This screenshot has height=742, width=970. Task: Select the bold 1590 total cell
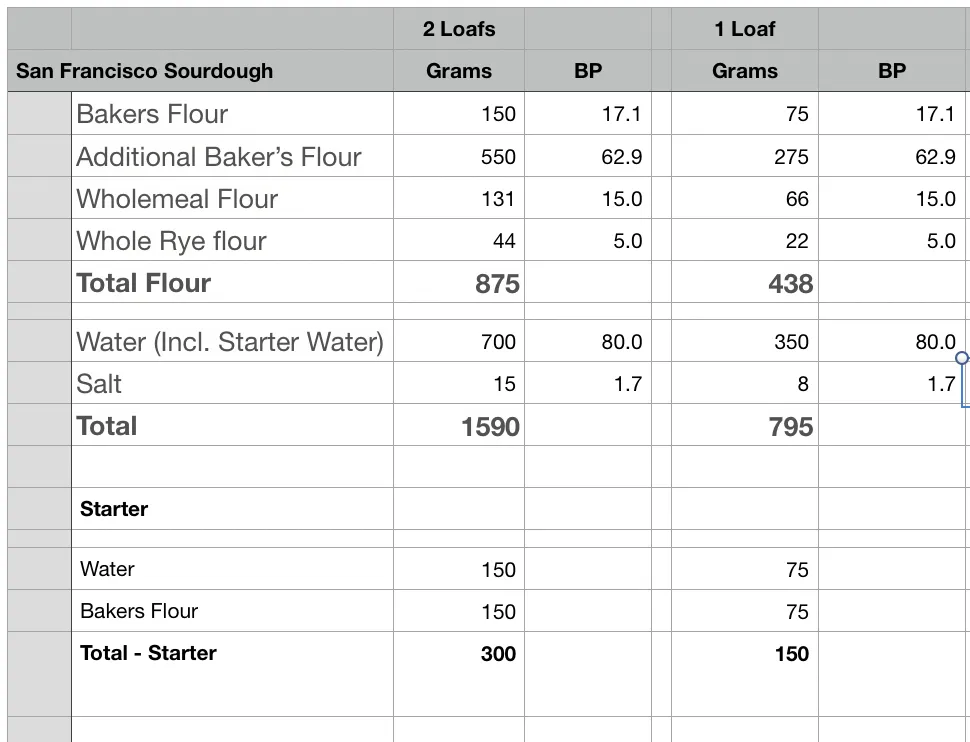(x=490, y=427)
